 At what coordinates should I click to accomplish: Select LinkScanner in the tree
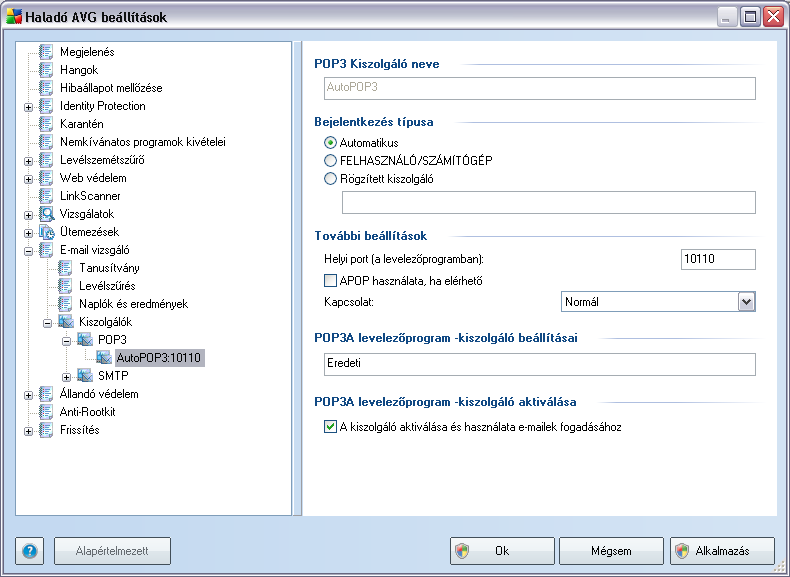pyautogui.click(x=90, y=196)
